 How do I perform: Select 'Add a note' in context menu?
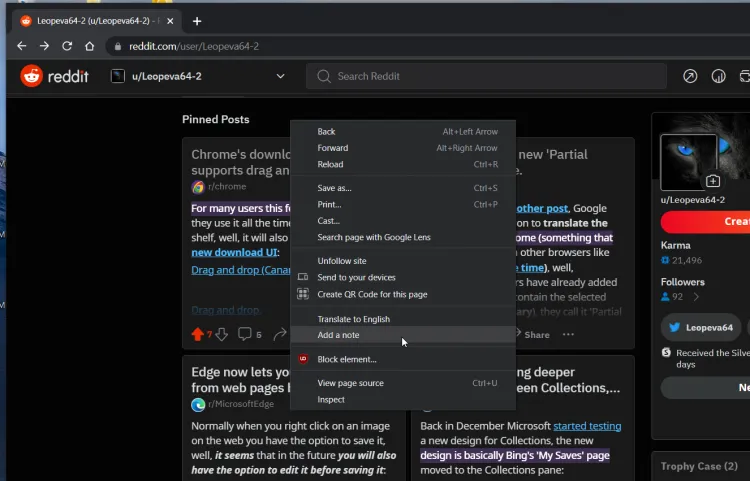[338, 335]
